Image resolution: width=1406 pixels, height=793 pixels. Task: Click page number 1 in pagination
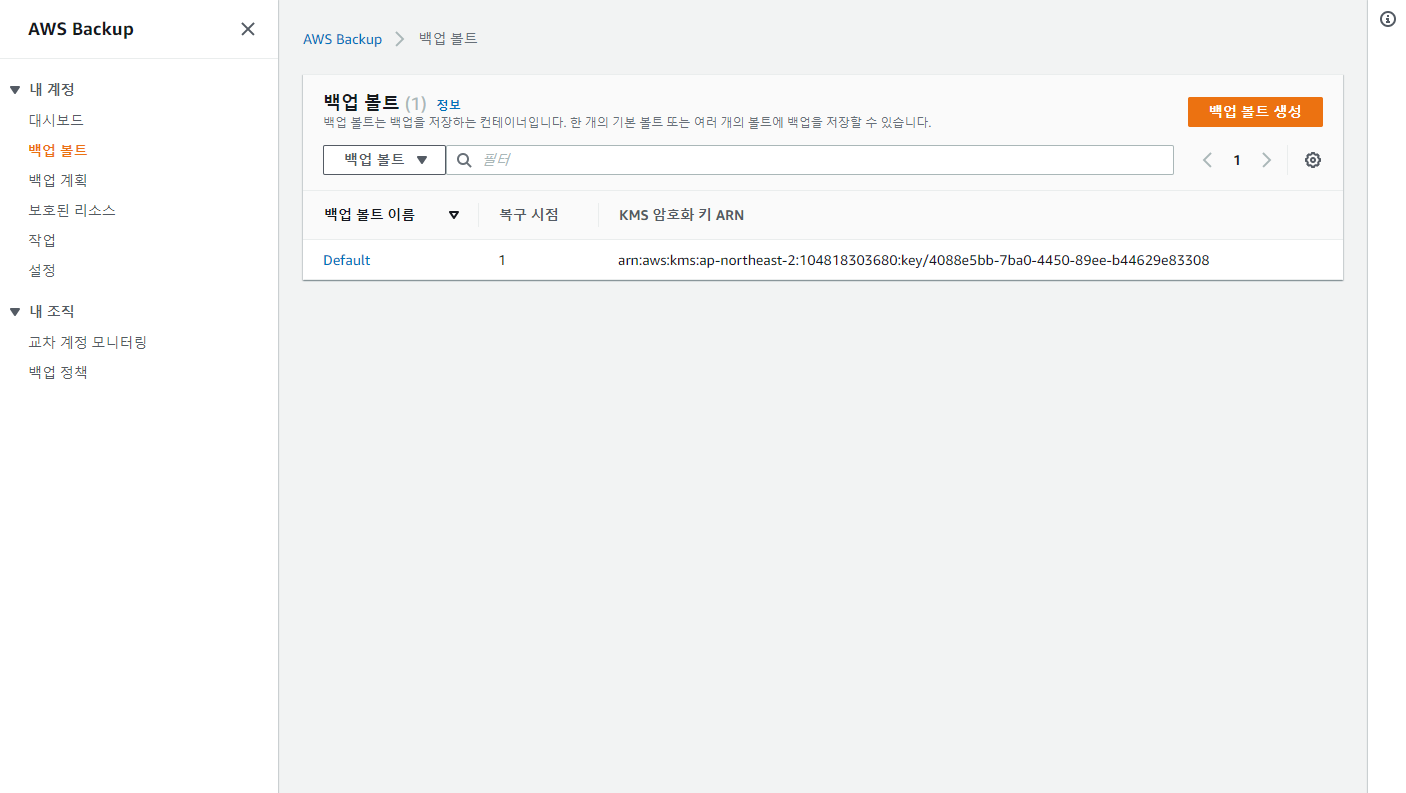[x=1237, y=160]
